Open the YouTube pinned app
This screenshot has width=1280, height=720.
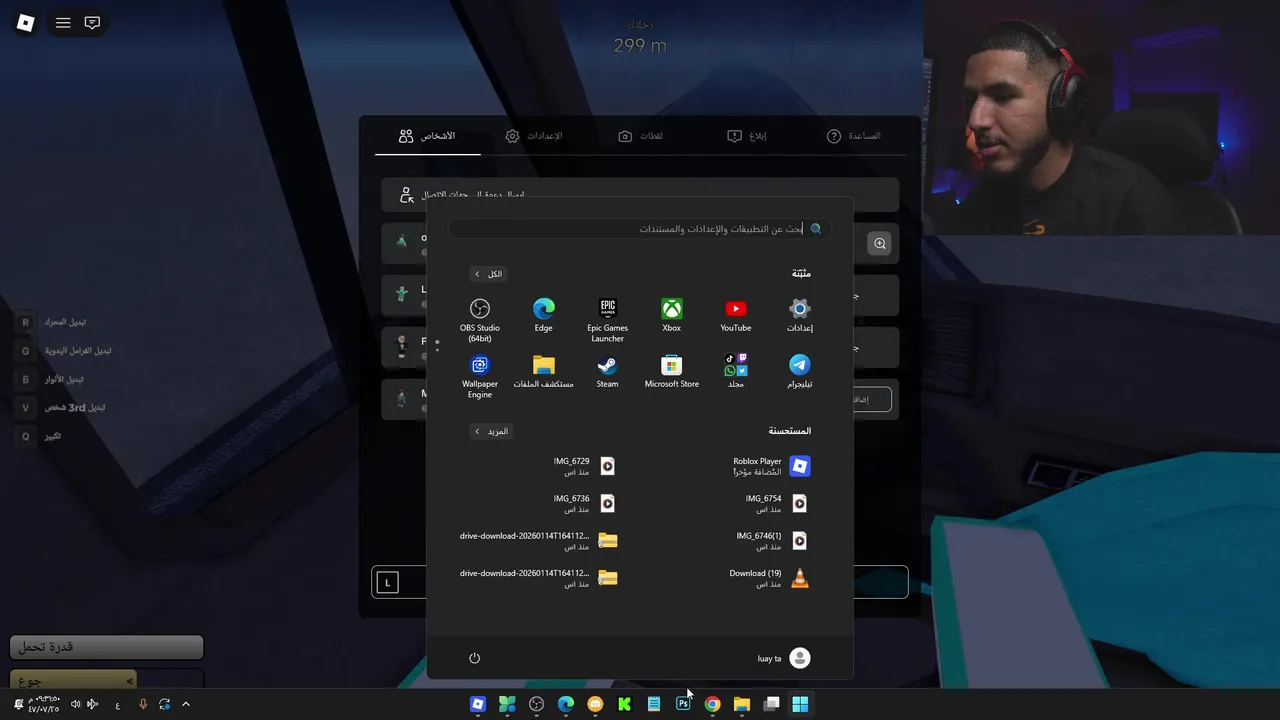coord(736,316)
